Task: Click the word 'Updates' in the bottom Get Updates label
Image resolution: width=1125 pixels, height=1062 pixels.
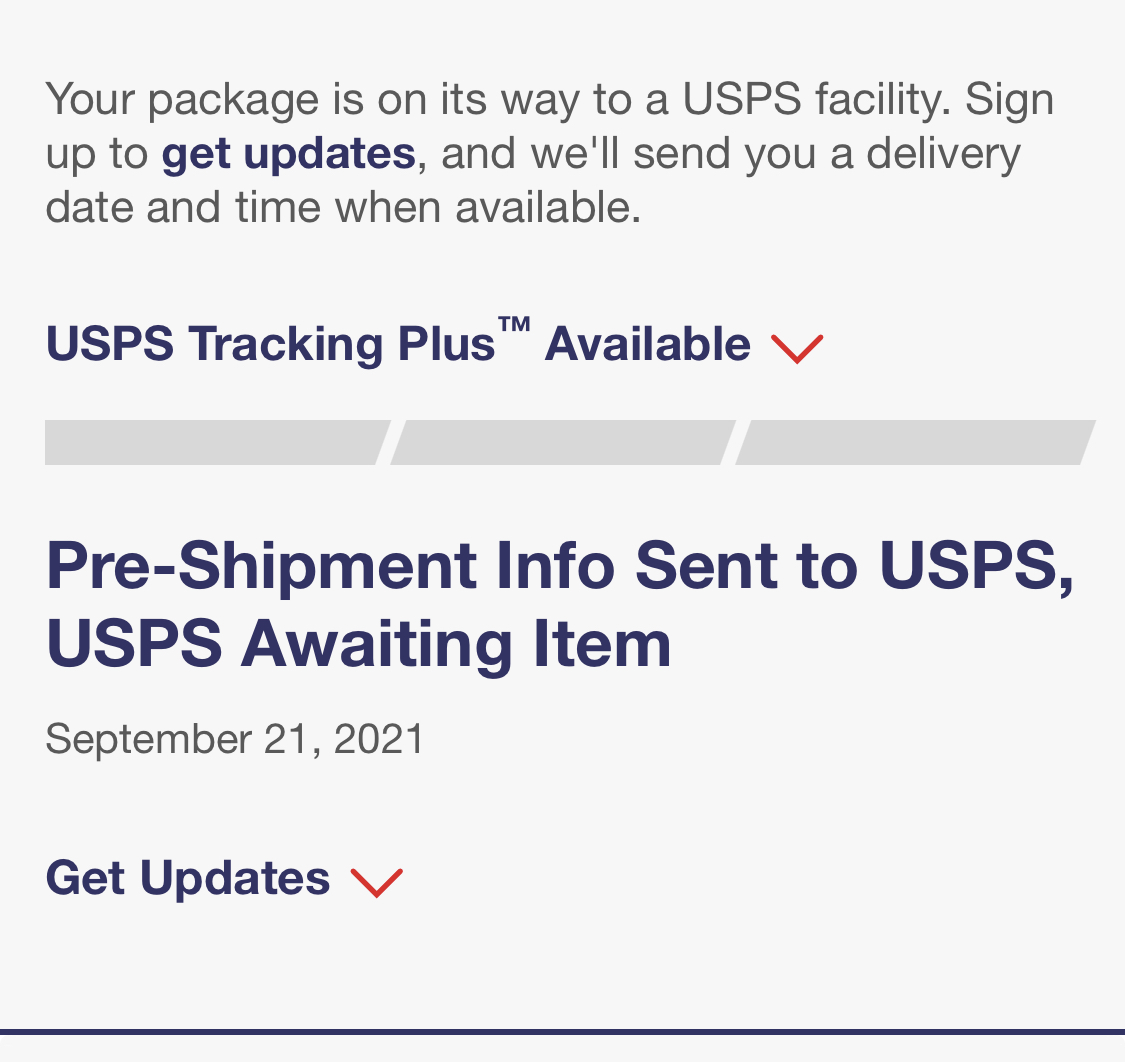Action: tap(234, 879)
